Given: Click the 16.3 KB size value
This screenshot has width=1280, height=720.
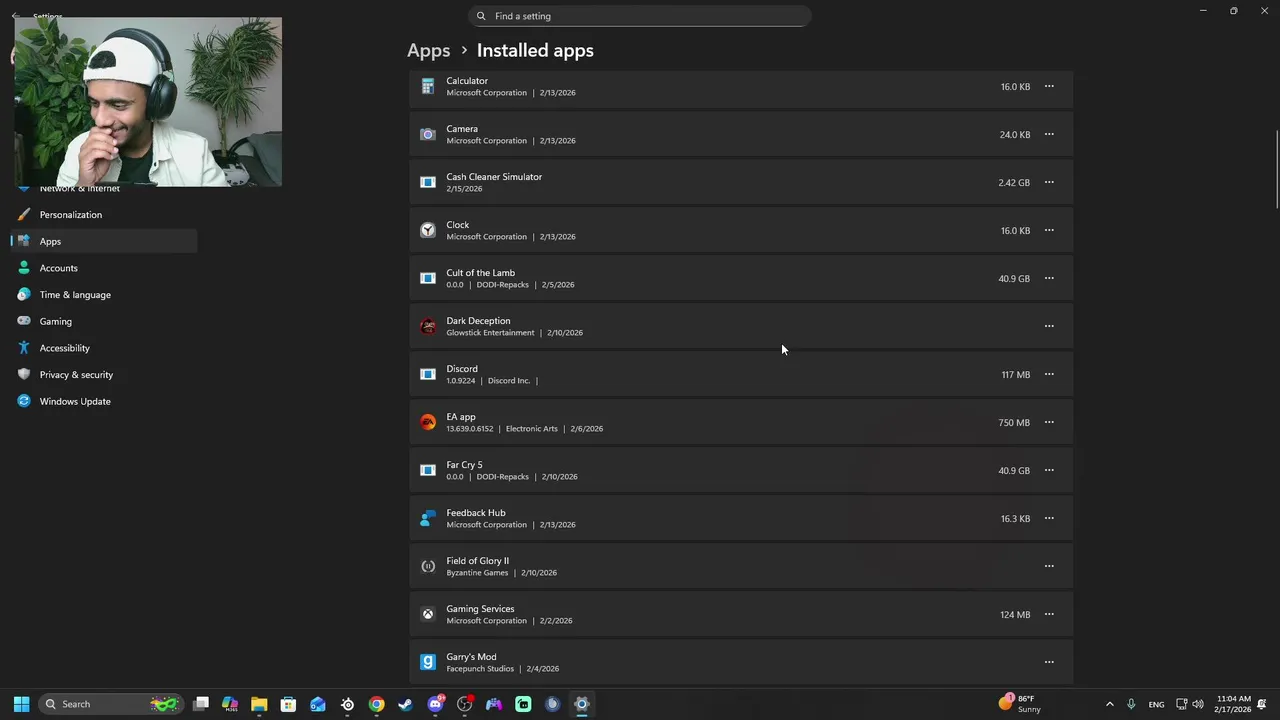Looking at the screenshot, I should [x=1015, y=519].
